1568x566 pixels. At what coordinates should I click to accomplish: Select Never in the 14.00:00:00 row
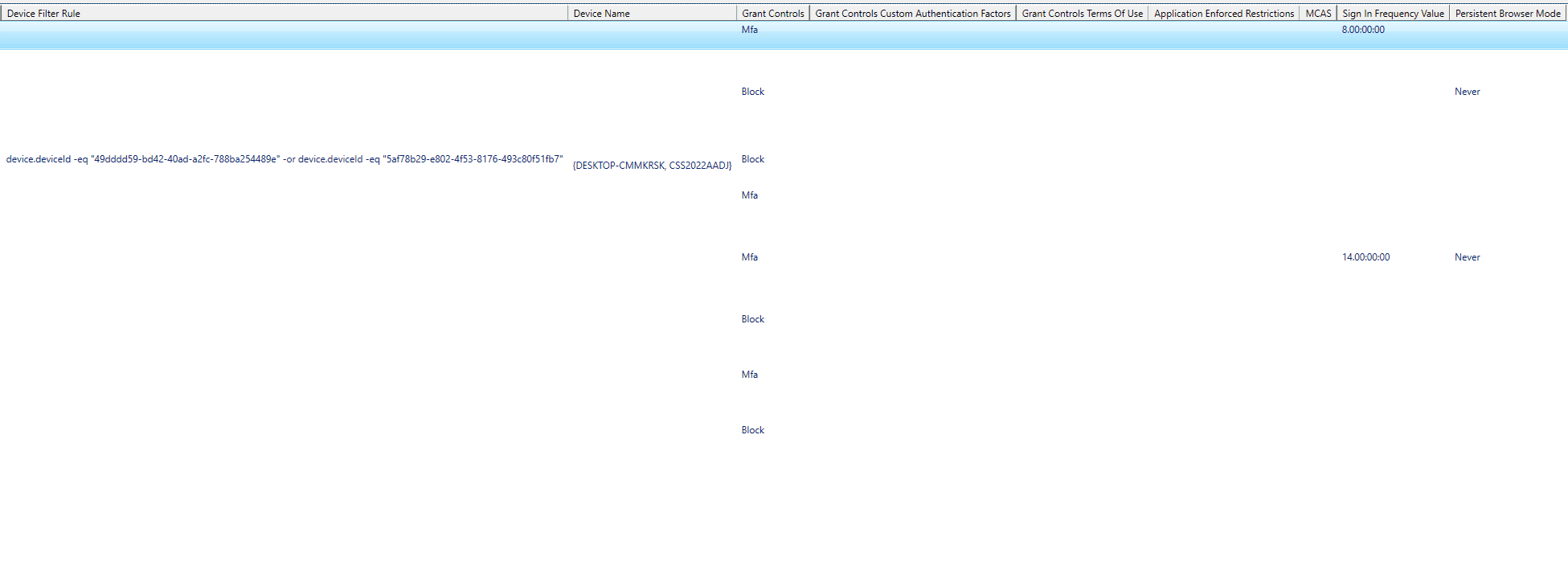(x=1467, y=257)
